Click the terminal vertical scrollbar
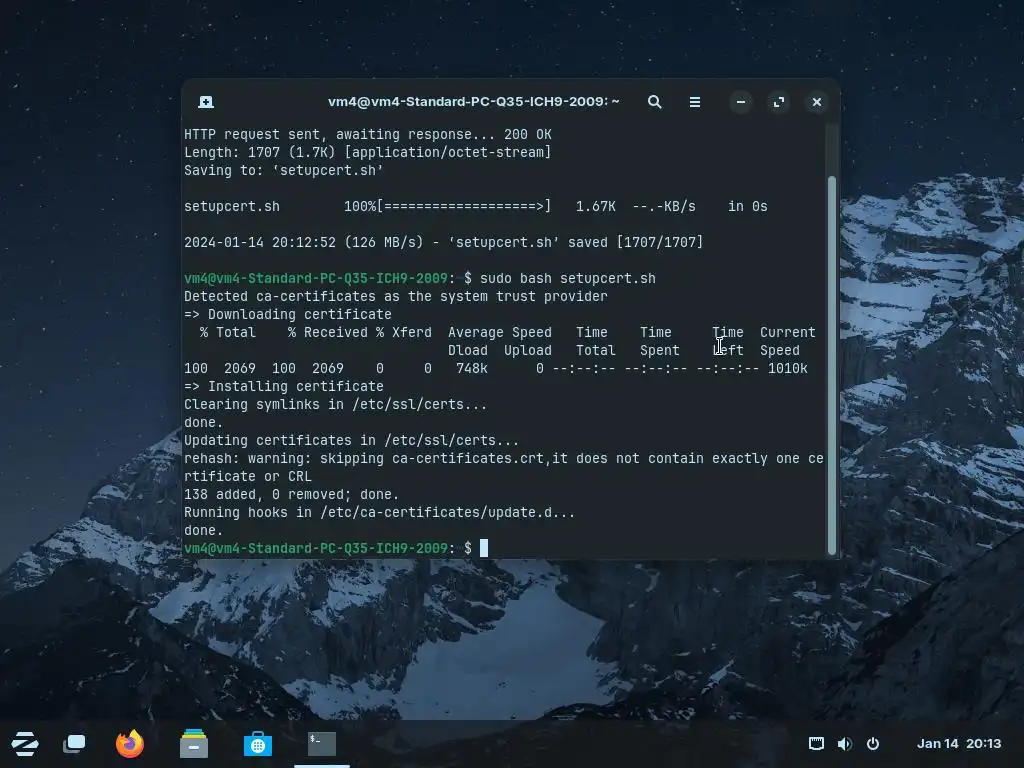The height and width of the screenshot is (768, 1024). (831, 366)
